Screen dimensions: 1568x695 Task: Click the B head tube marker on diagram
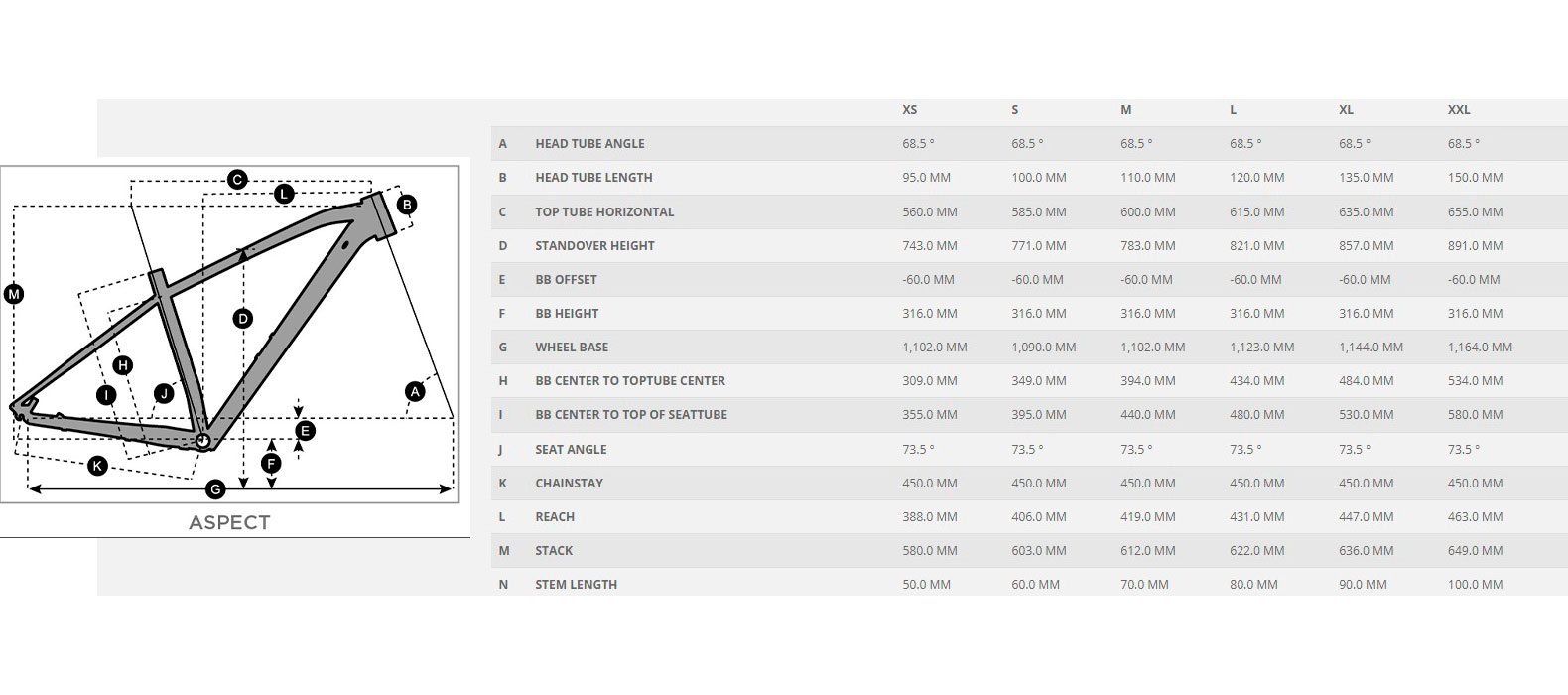(x=406, y=205)
